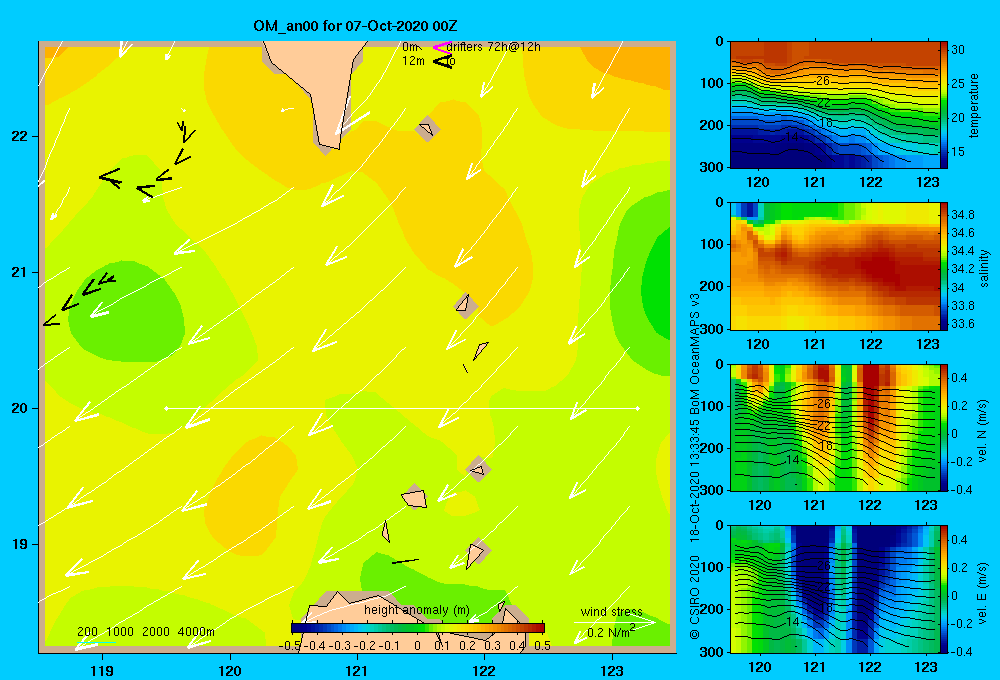Open the eastward velocity section panel
The image size is (1000, 680).
[834, 589]
